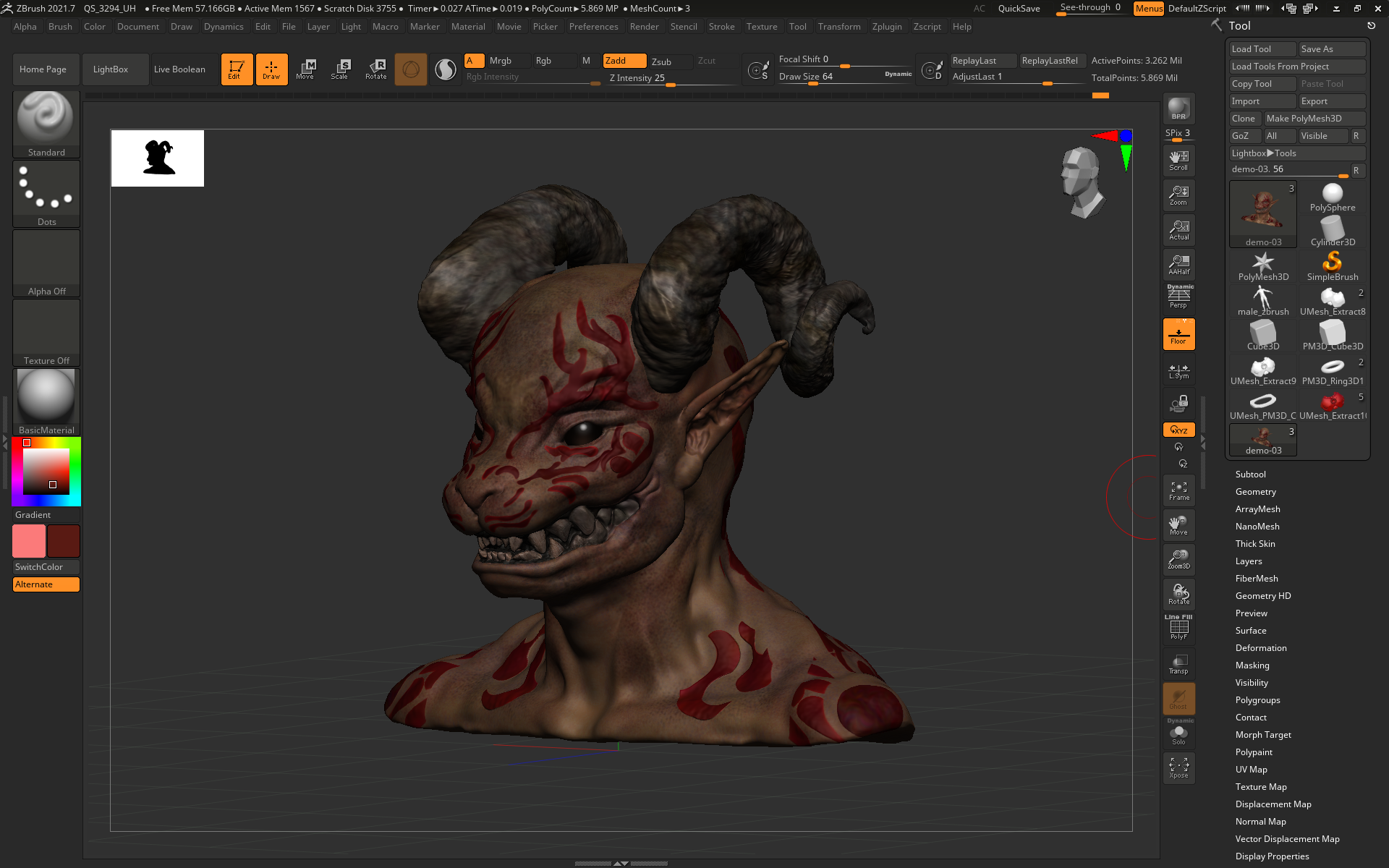The height and width of the screenshot is (868, 1389).
Task: Expand the Masking section
Action: tap(1252, 665)
